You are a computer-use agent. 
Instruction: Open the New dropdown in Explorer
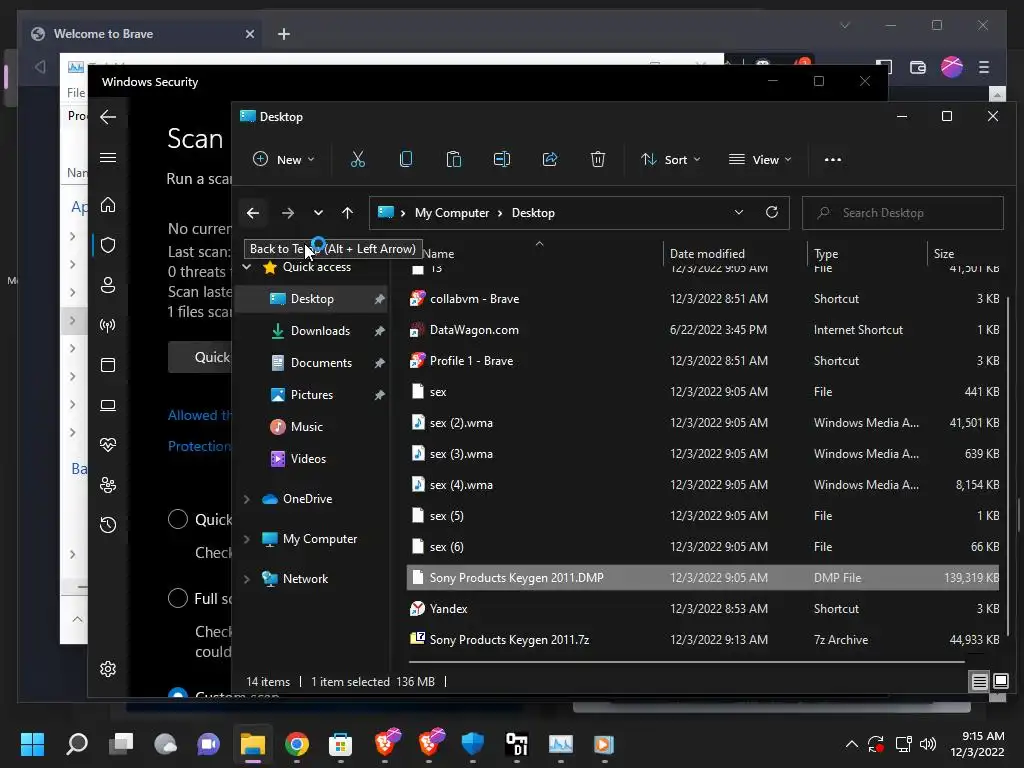coord(283,159)
